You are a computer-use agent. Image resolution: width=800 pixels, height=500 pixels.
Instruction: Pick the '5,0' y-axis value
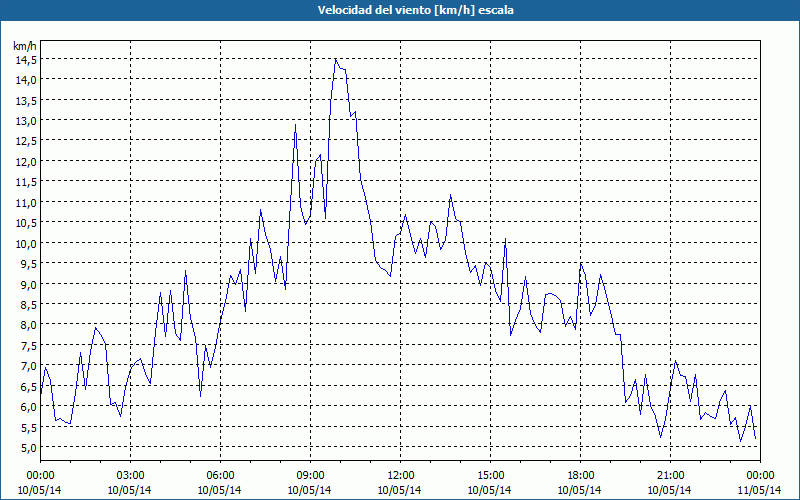click(x=29, y=447)
